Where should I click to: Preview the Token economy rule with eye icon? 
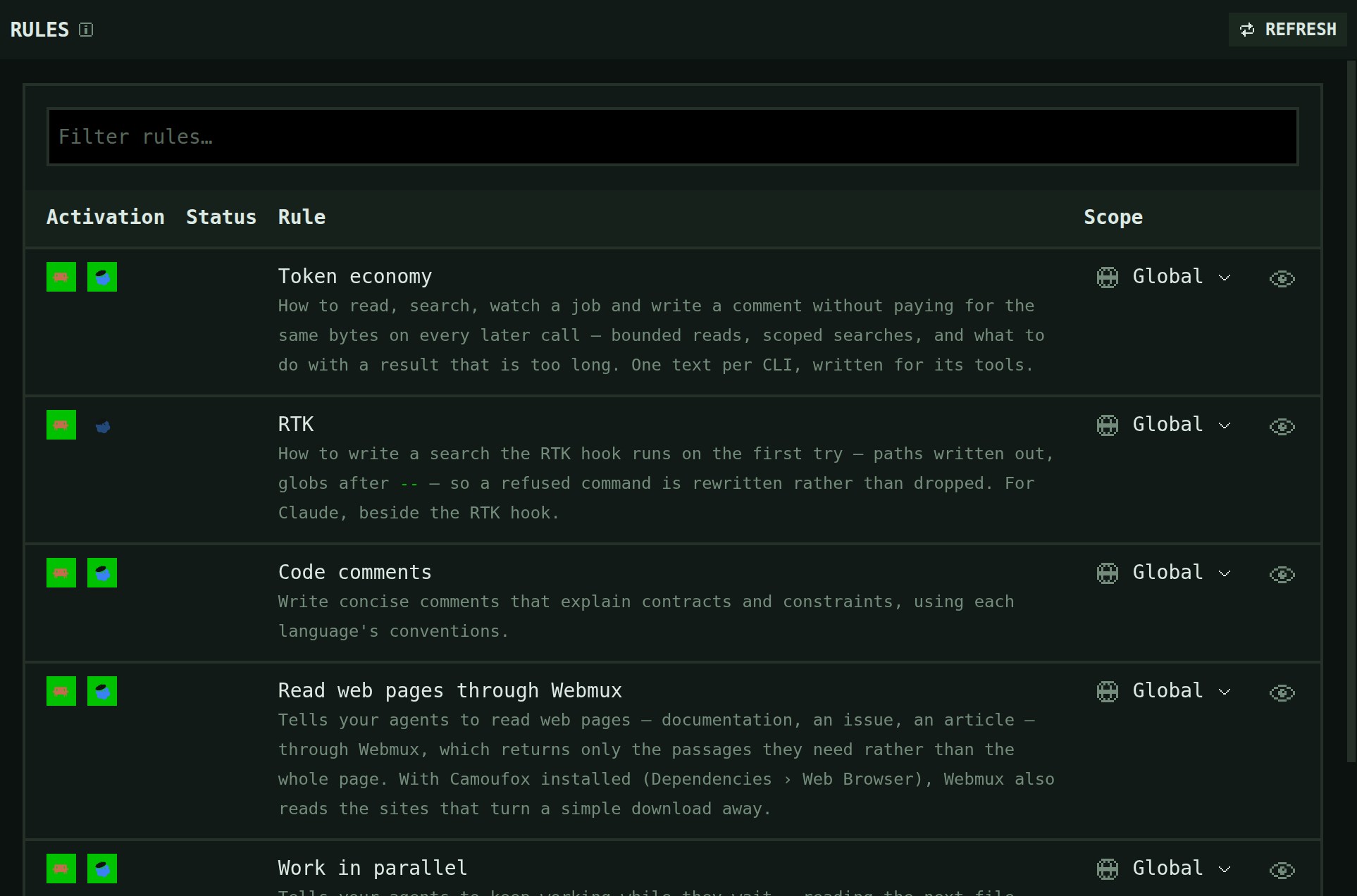[1282, 279]
